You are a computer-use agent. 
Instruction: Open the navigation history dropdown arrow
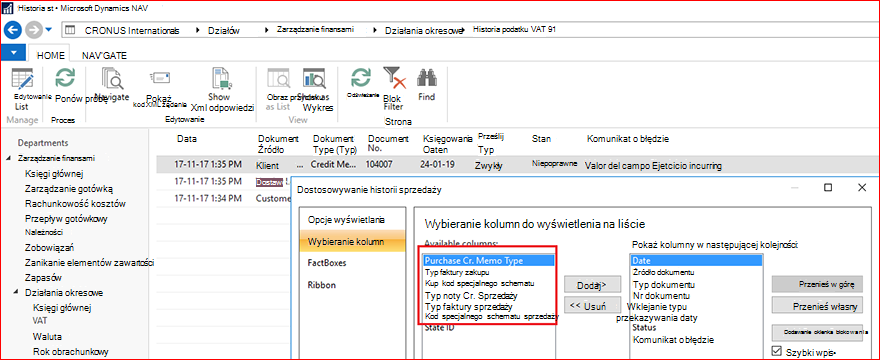point(49,30)
